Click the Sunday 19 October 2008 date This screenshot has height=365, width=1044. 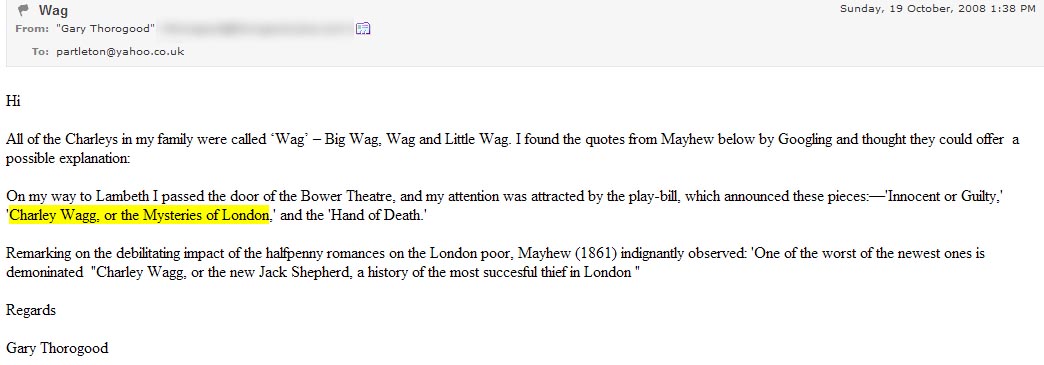click(937, 9)
